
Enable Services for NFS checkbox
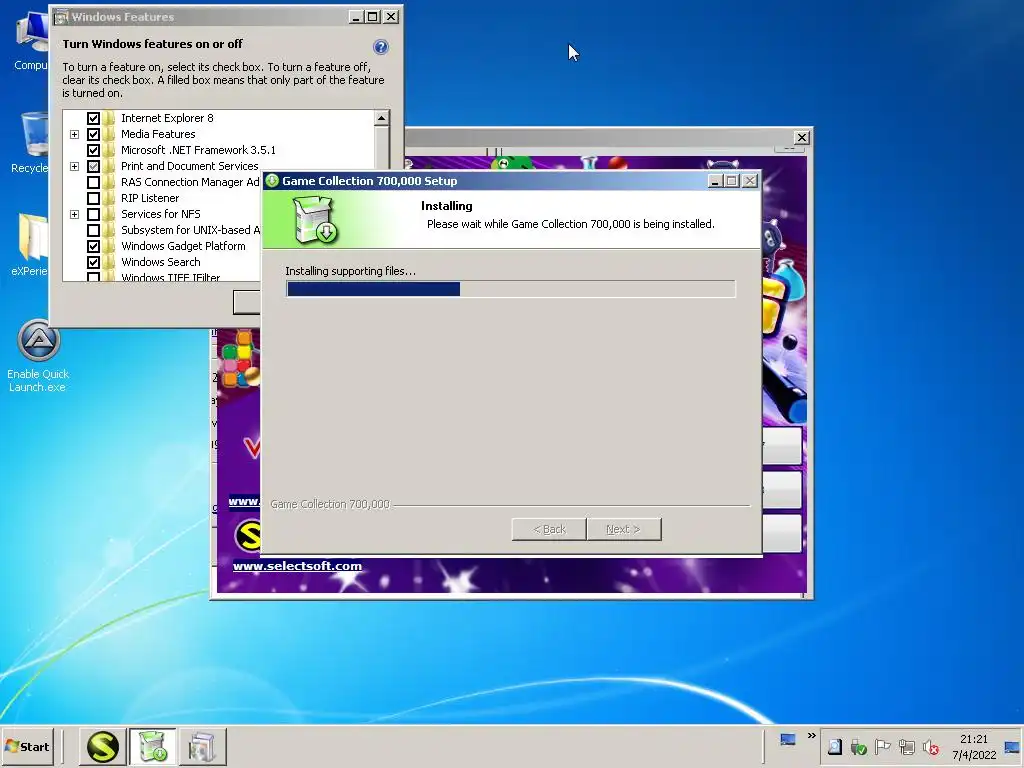(x=93, y=214)
